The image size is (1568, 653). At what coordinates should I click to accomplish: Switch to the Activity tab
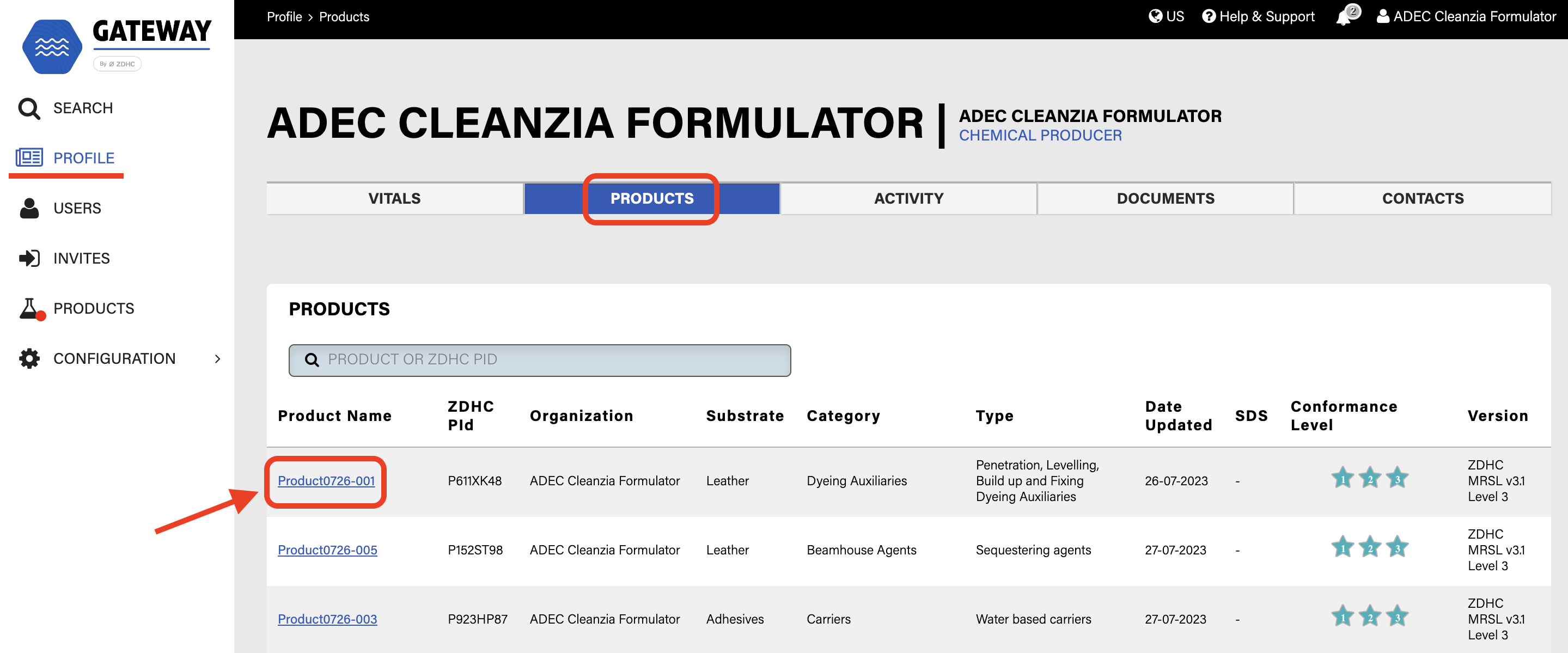click(x=908, y=198)
